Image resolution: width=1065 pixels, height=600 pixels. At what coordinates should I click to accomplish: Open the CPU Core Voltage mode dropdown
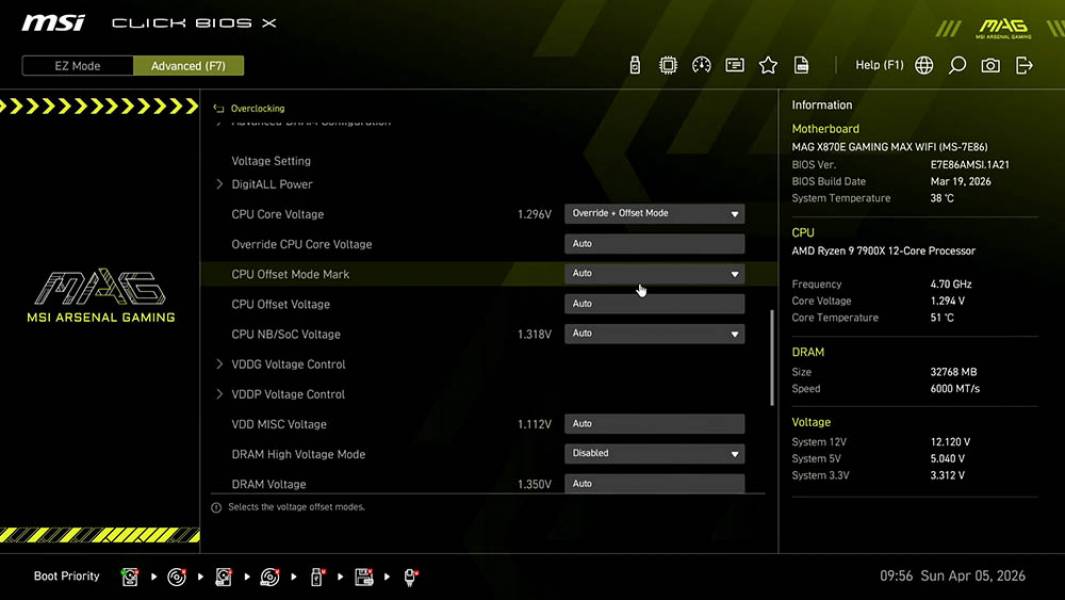coord(654,213)
